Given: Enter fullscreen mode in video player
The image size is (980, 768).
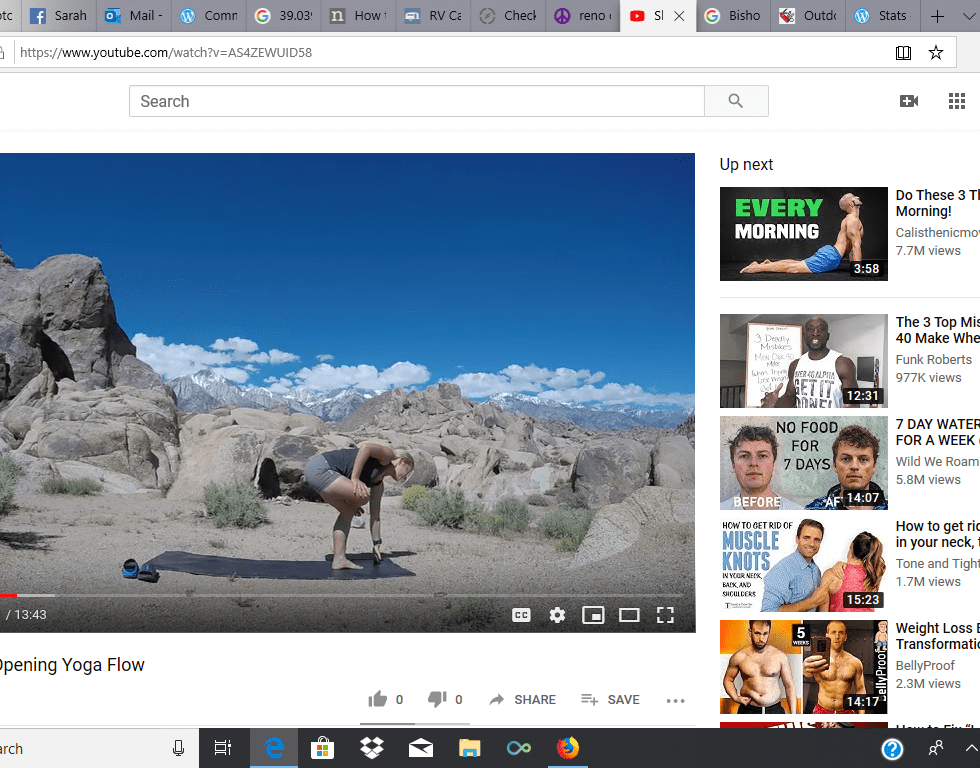Looking at the screenshot, I should [x=665, y=615].
